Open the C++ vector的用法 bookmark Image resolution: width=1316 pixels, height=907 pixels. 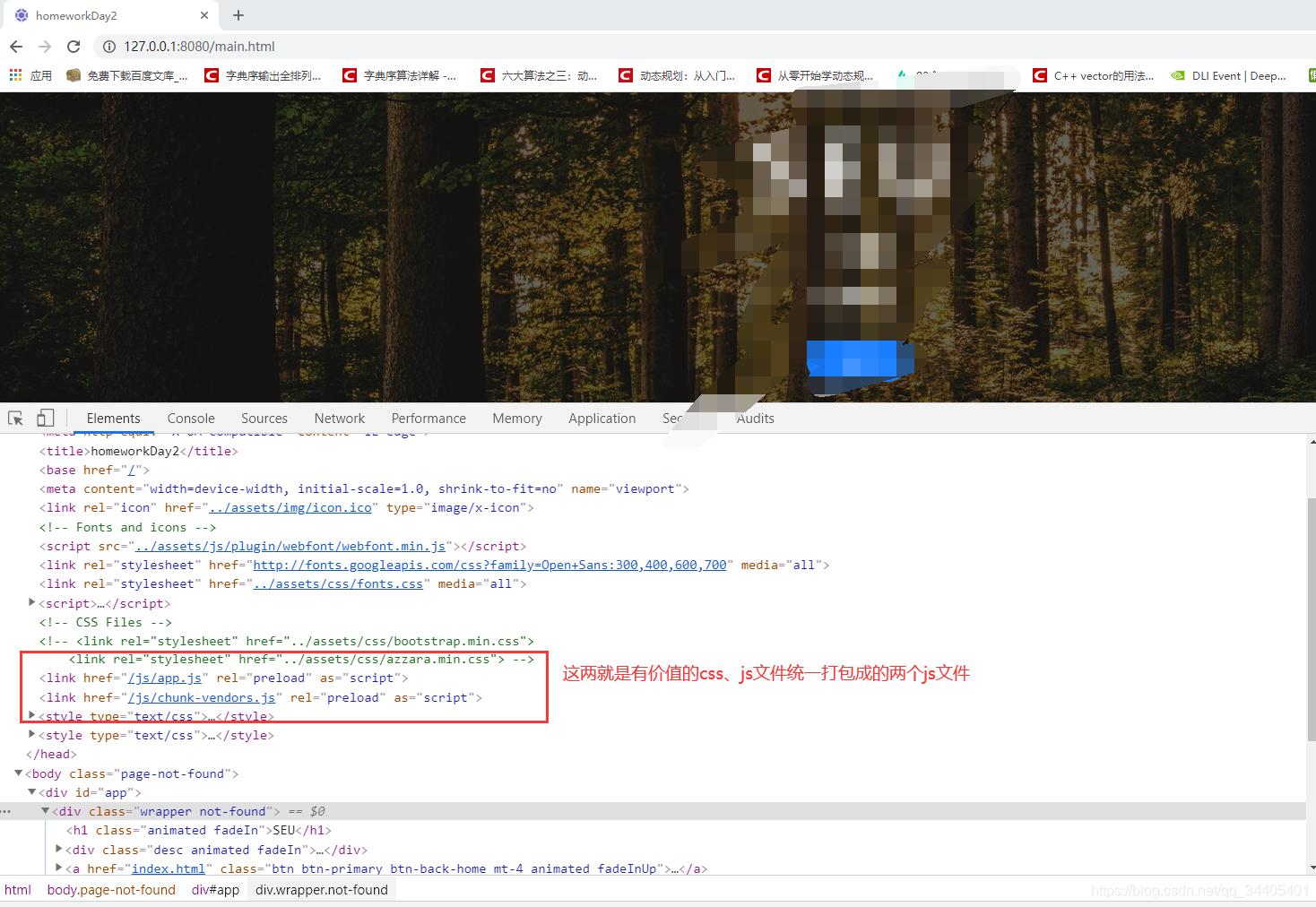click(x=1094, y=76)
